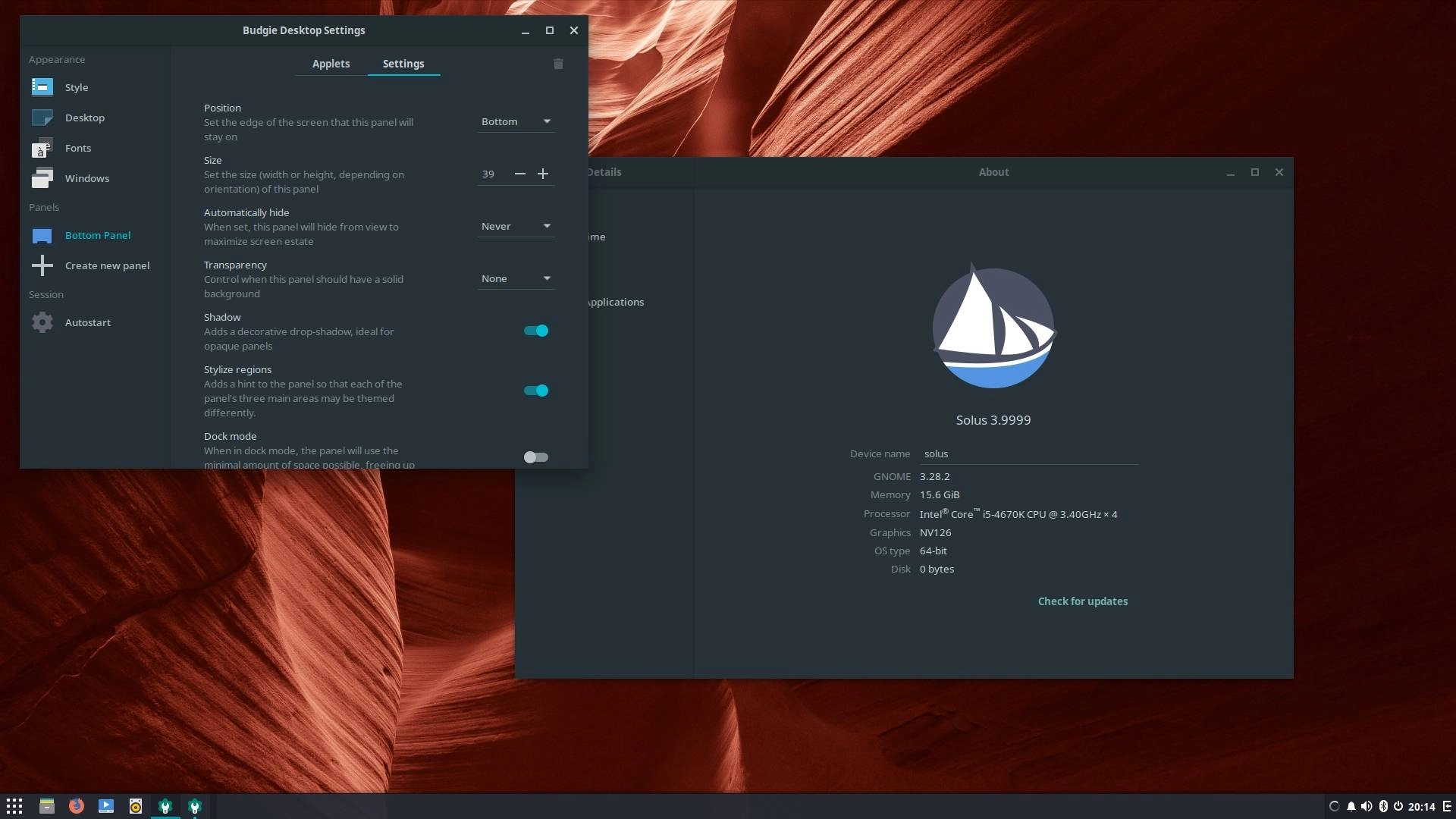Click the GNOME version value 3.28.2
Viewport: 1456px width, 819px height.
(934, 476)
